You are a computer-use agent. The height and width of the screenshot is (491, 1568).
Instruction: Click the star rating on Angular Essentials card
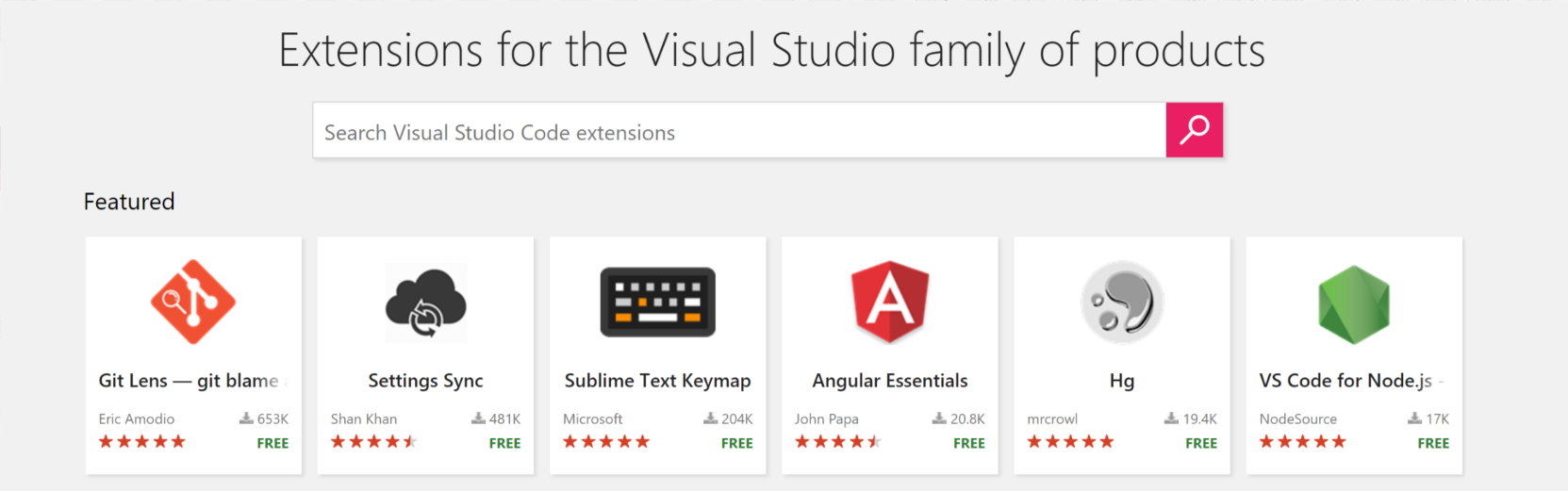(838, 441)
